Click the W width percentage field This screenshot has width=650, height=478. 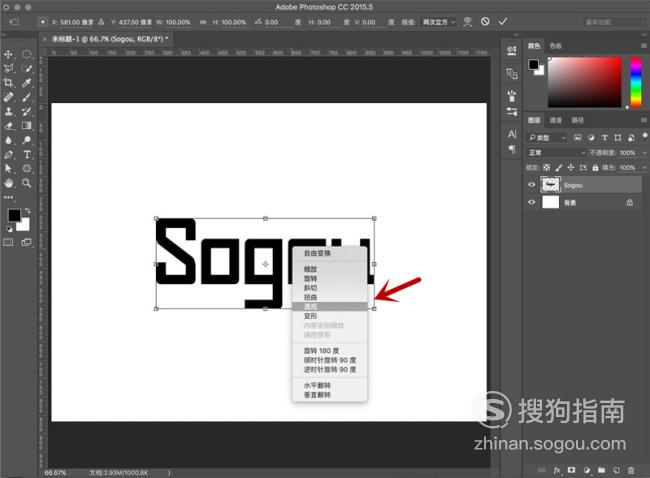[x=178, y=22]
